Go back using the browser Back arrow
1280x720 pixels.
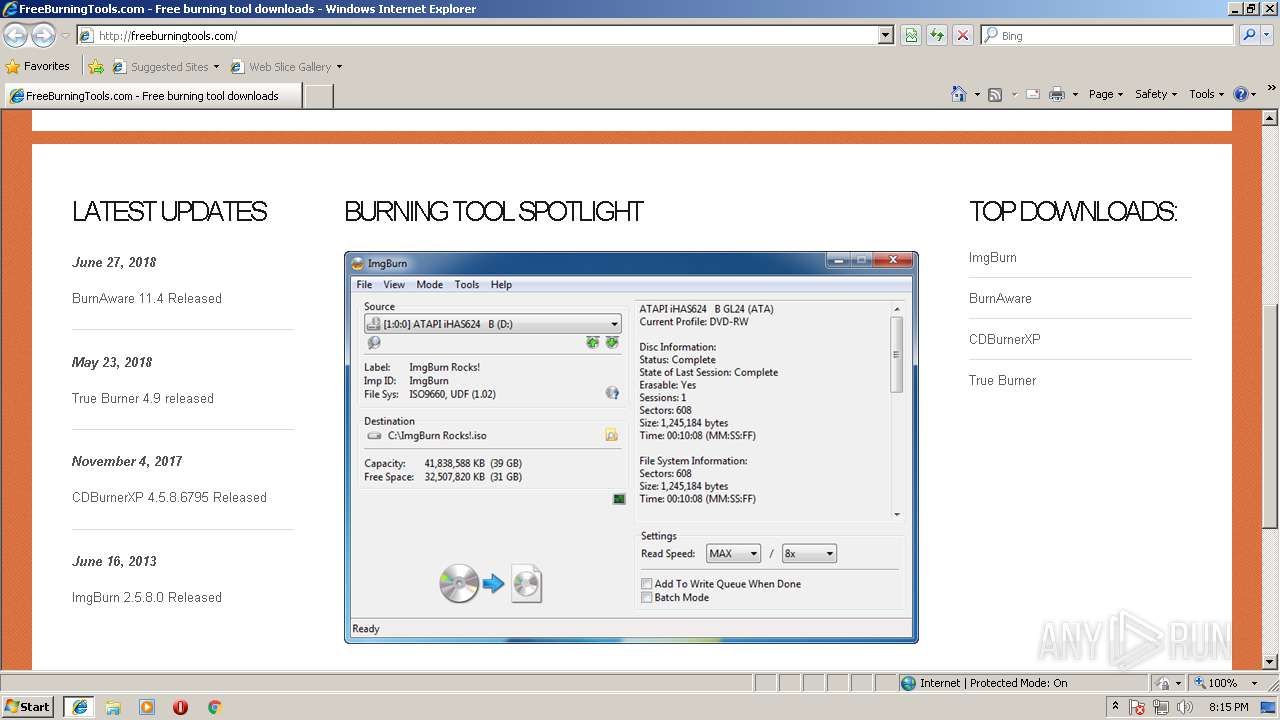(x=15, y=35)
